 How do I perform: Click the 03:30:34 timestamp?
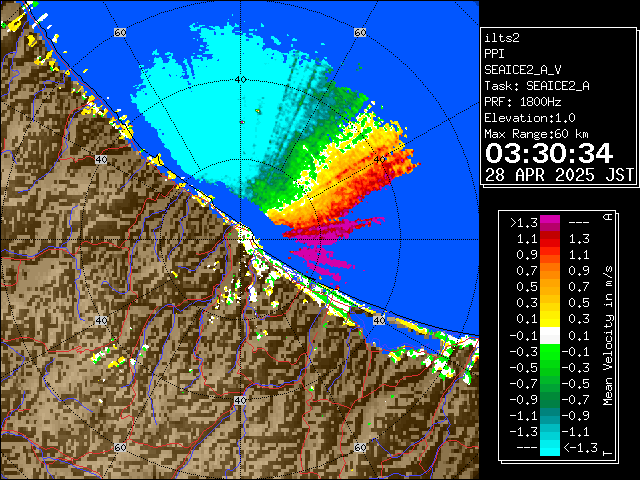pyautogui.click(x=549, y=153)
